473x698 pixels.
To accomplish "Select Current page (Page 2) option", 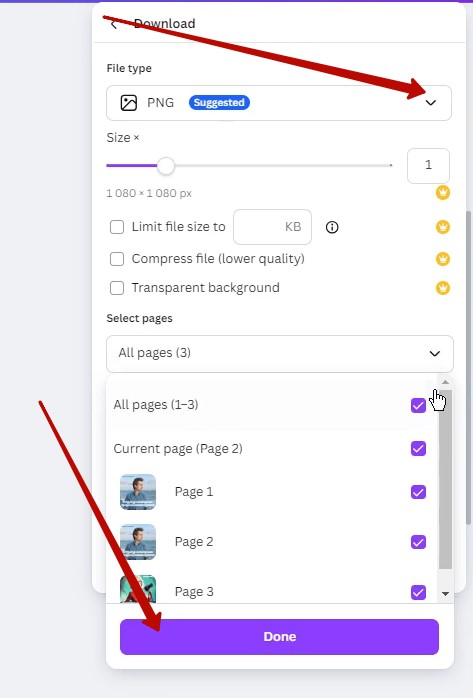I will [270, 449].
